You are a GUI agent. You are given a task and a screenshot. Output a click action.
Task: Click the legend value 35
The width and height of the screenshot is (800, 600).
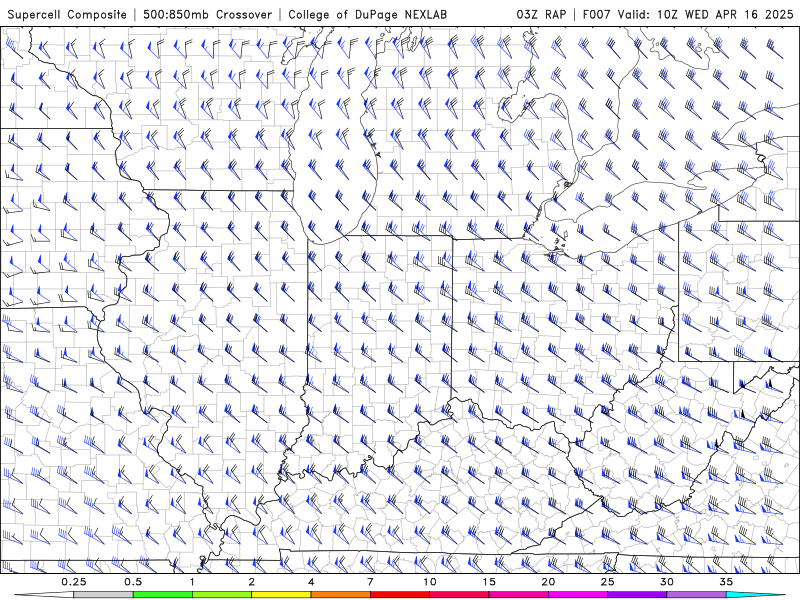coord(726,582)
